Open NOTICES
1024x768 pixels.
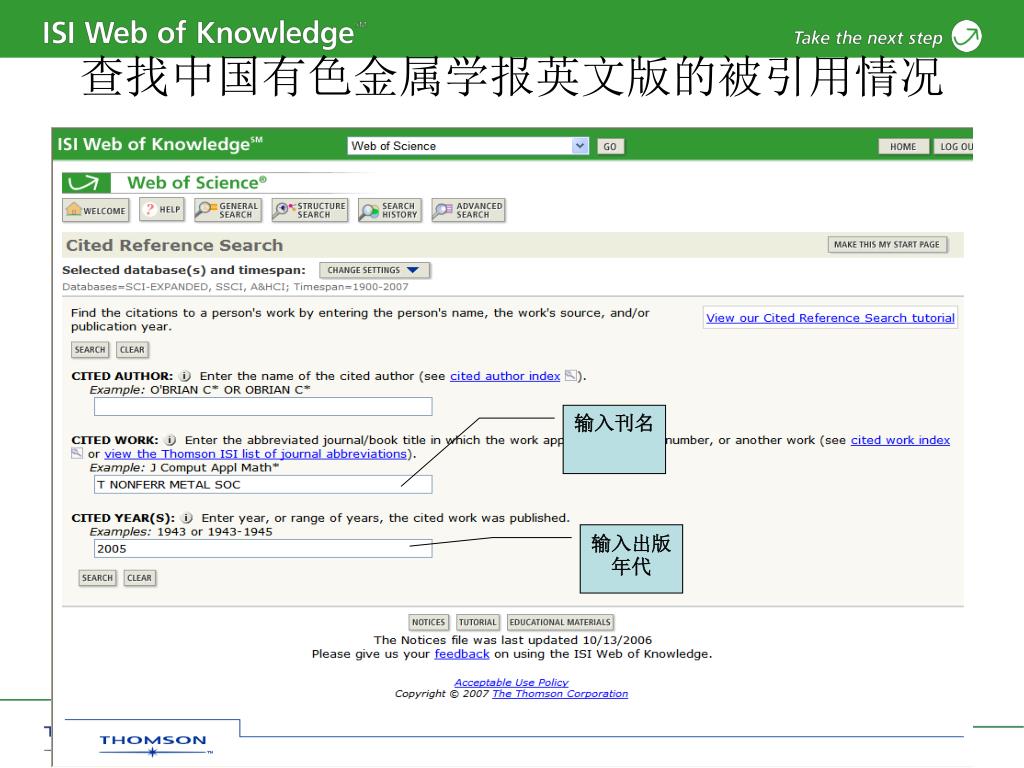click(x=428, y=622)
